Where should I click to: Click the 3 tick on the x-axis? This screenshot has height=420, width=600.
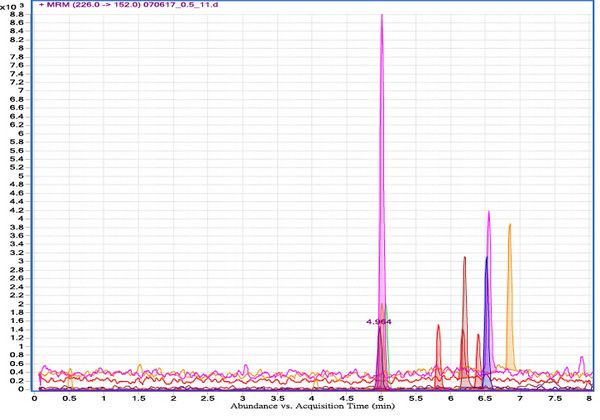pos(243,398)
